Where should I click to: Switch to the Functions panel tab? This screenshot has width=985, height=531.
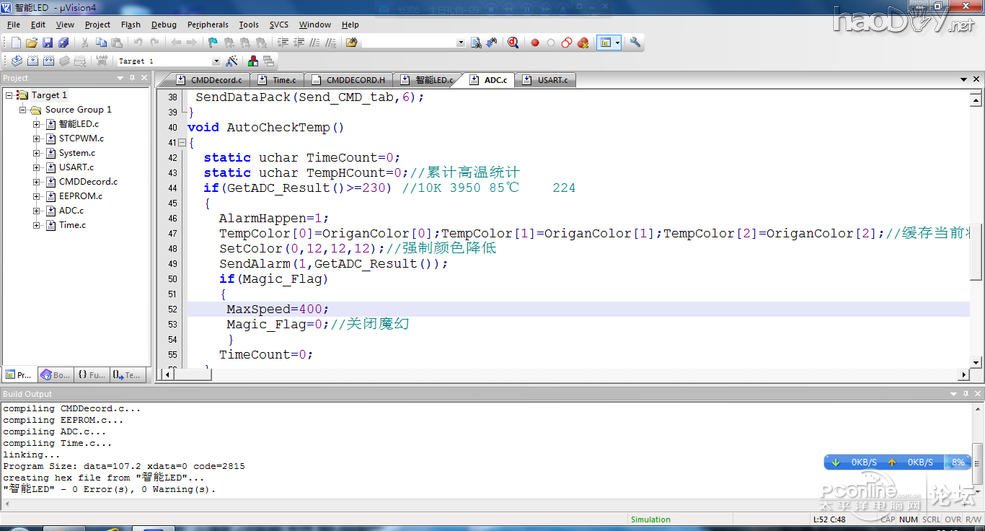[x=92, y=375]
